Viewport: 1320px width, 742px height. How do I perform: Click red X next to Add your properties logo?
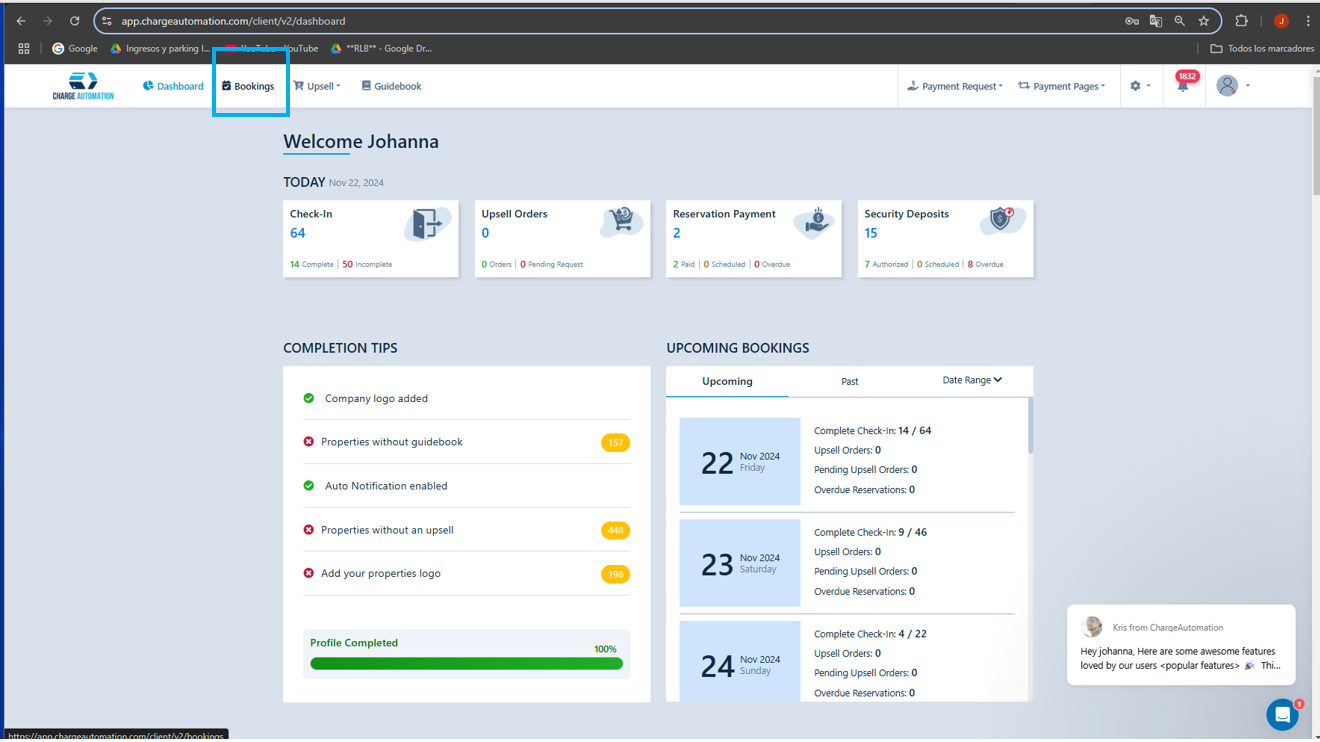point(309,574)
